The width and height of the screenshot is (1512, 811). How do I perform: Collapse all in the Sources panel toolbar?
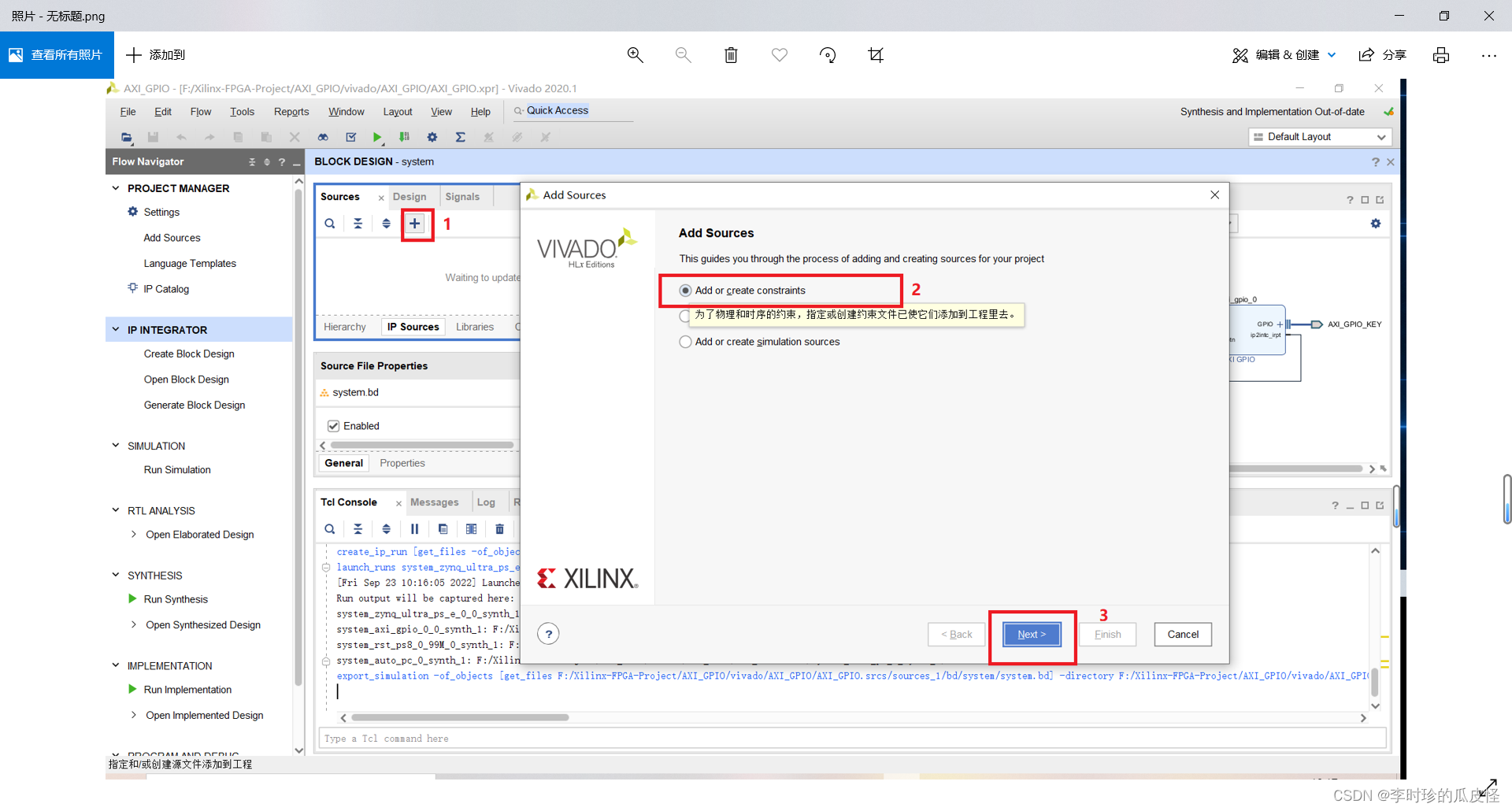coord(358,224)
